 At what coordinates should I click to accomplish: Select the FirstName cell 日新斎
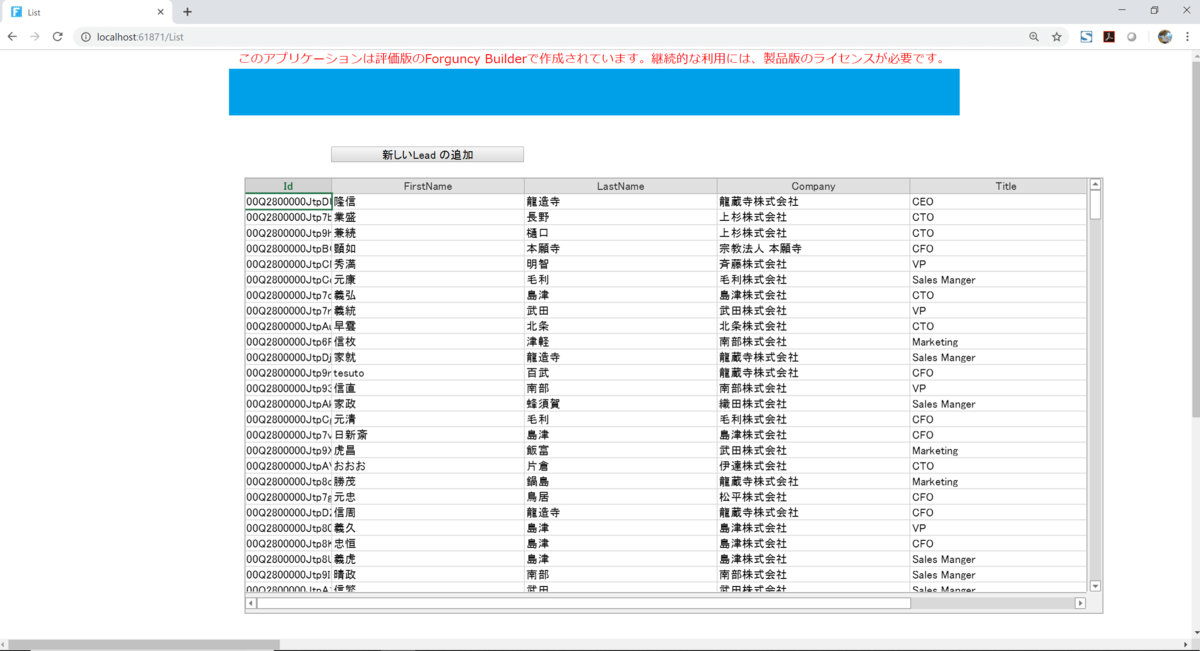coord(428,435)
